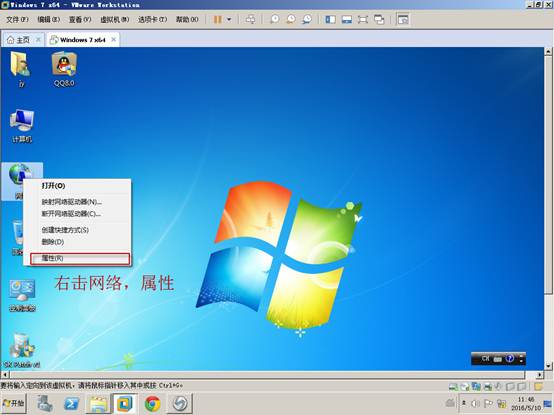Click the send Ctrl+Alt+Del toolbar icon
This screenshot has height=415, width=554.
[251, 19]
